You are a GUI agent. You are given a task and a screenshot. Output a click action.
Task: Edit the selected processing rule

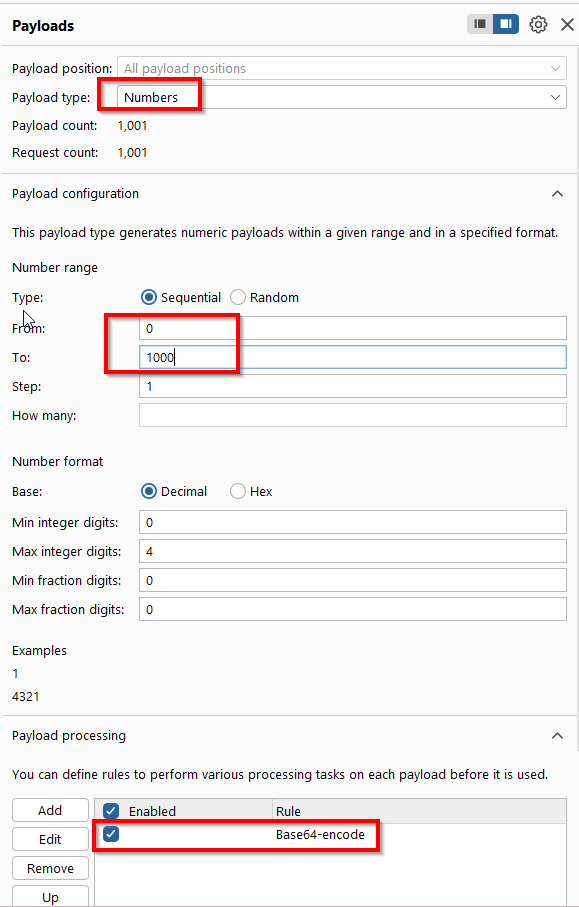50,839
